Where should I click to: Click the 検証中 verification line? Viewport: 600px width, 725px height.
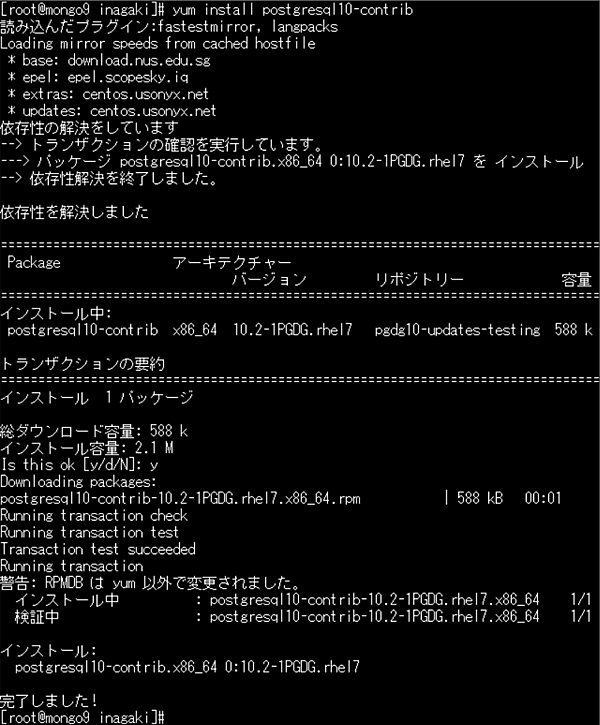pos(303,616)
